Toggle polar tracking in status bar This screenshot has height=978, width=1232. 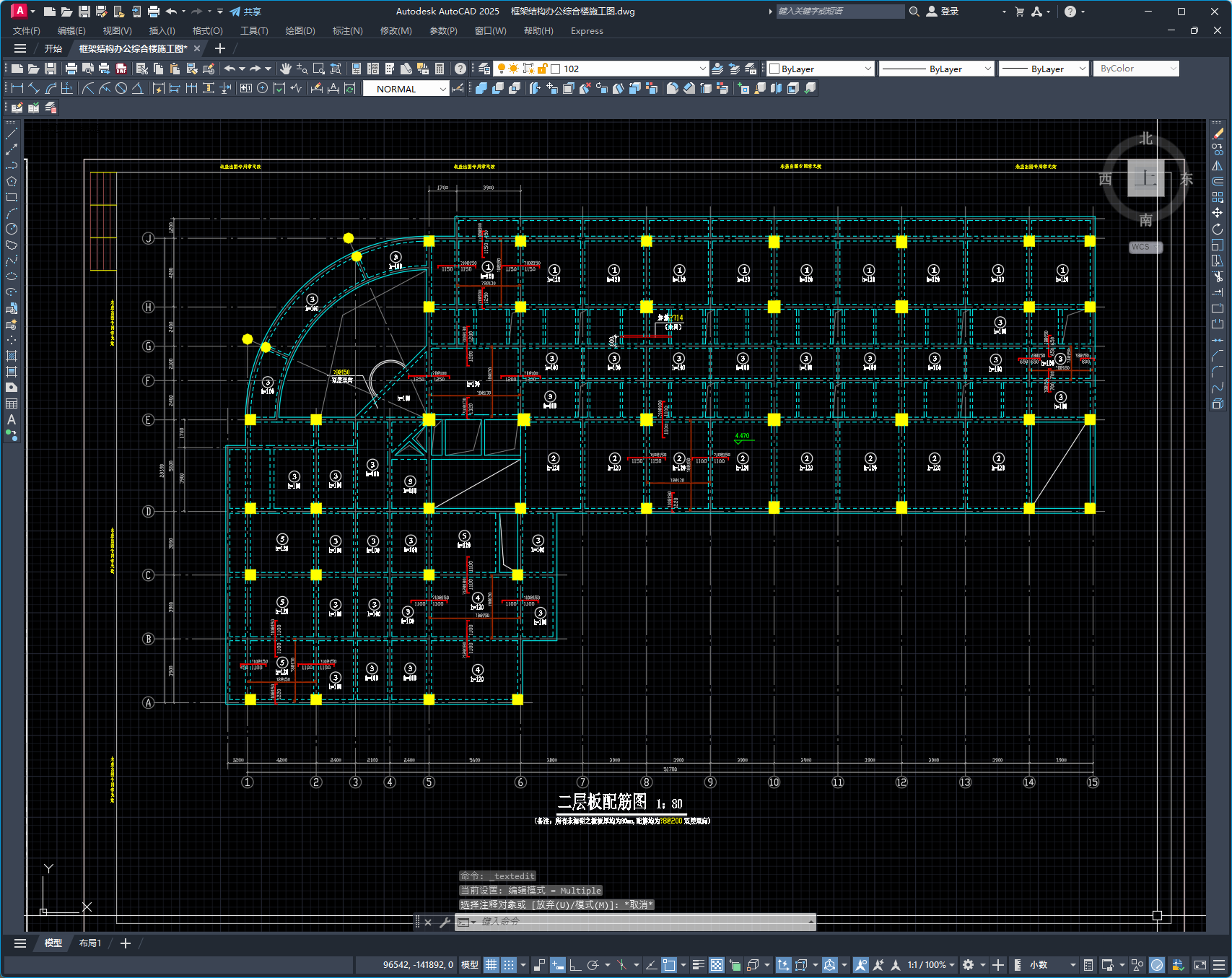point(593,965)
